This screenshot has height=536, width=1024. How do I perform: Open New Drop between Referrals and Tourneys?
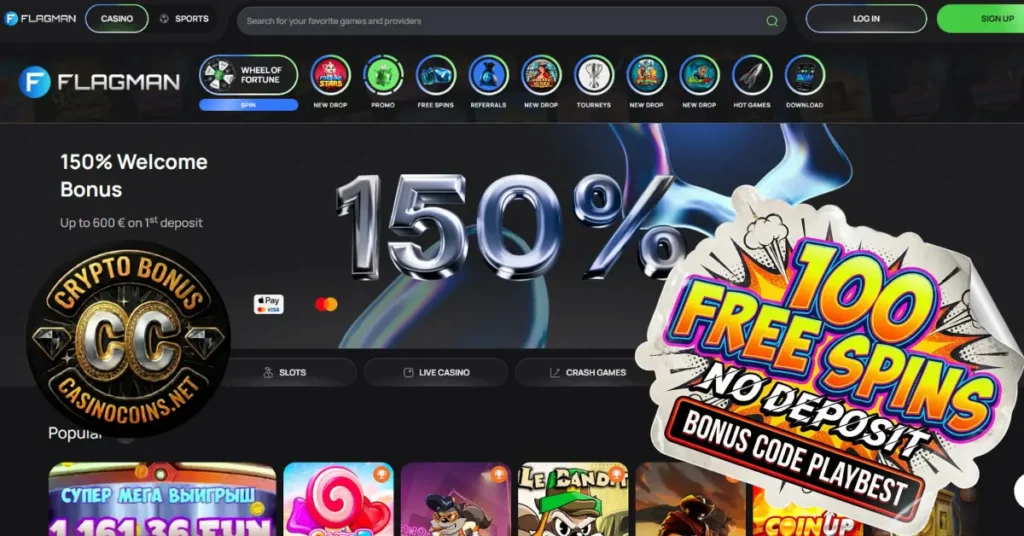pos(541,75)
